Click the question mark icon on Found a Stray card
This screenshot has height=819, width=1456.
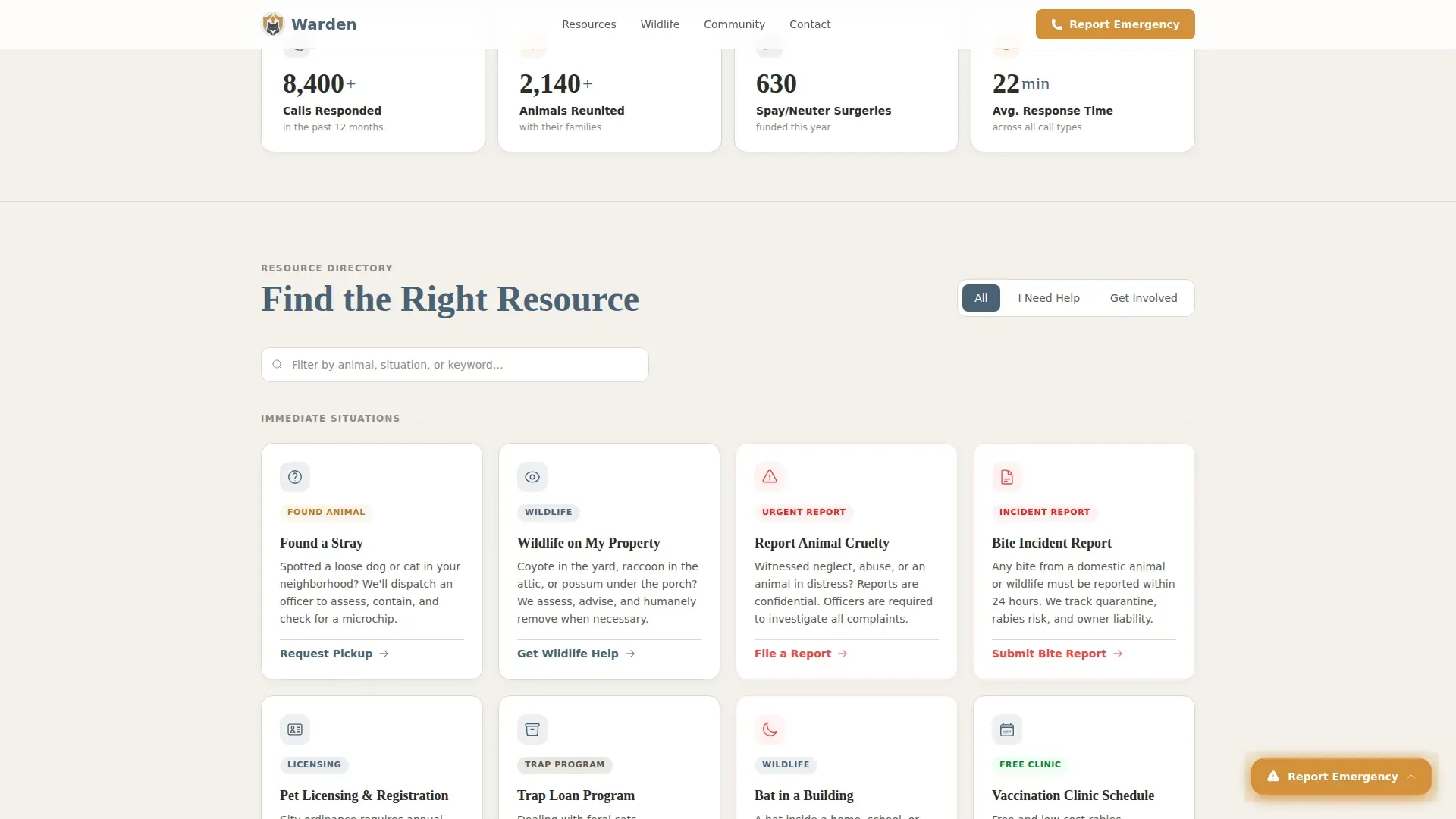(295, 477)
